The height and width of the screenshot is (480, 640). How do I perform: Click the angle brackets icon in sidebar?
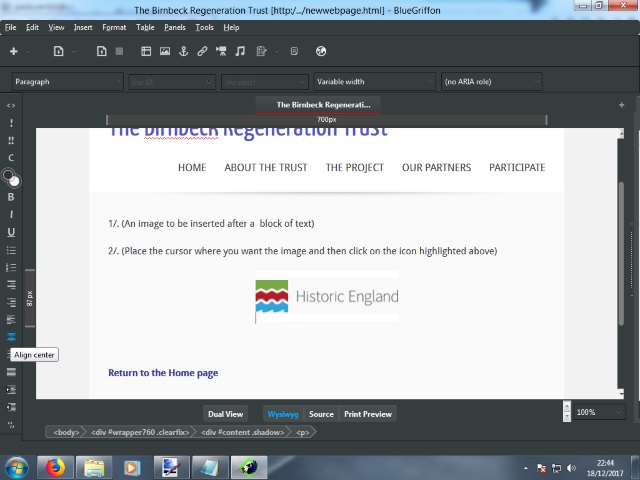[11, 105]
